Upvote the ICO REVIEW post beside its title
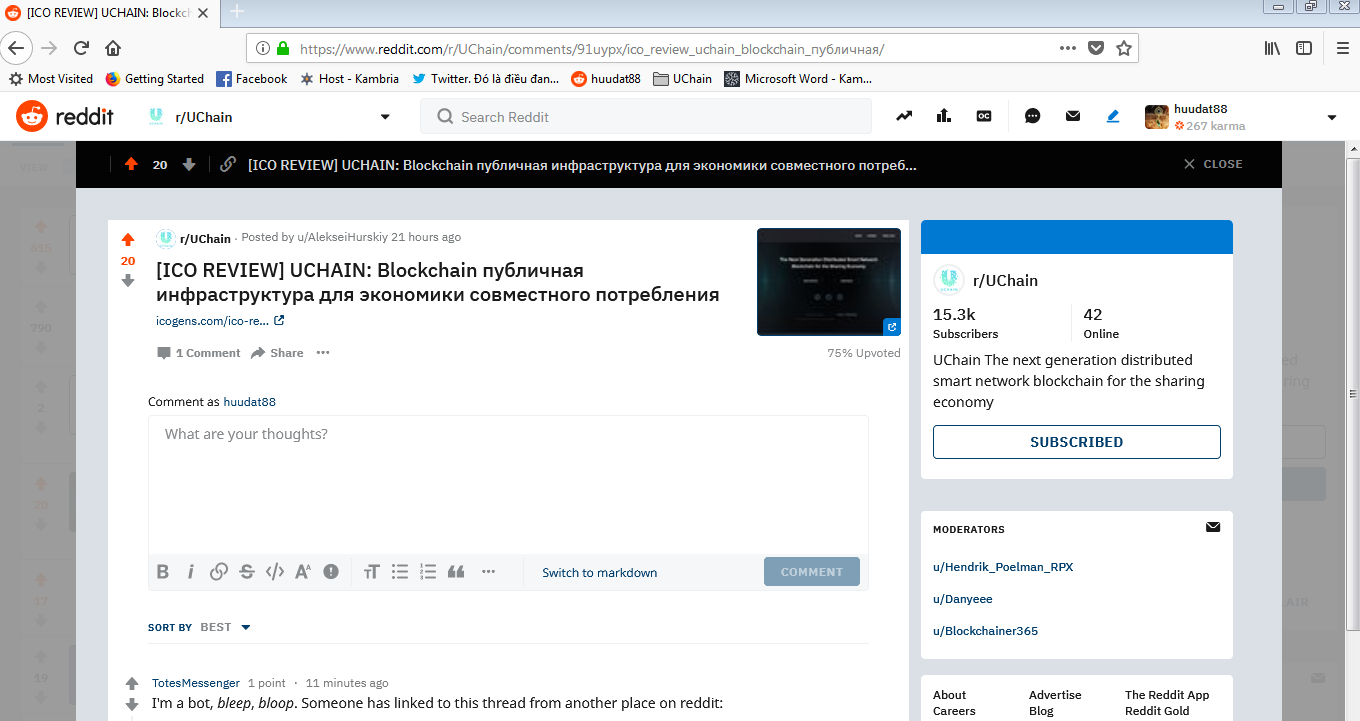This screenshot has width=1360, height=721. click(x=128, y=240)
